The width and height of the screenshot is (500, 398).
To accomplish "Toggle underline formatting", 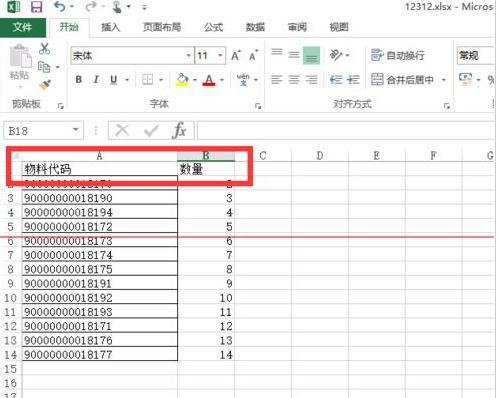I will [x=114, y=80].
